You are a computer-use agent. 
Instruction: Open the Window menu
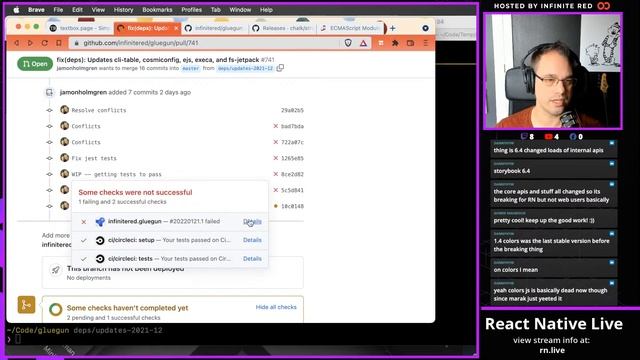pyautogui.click(x=240, y=10)
